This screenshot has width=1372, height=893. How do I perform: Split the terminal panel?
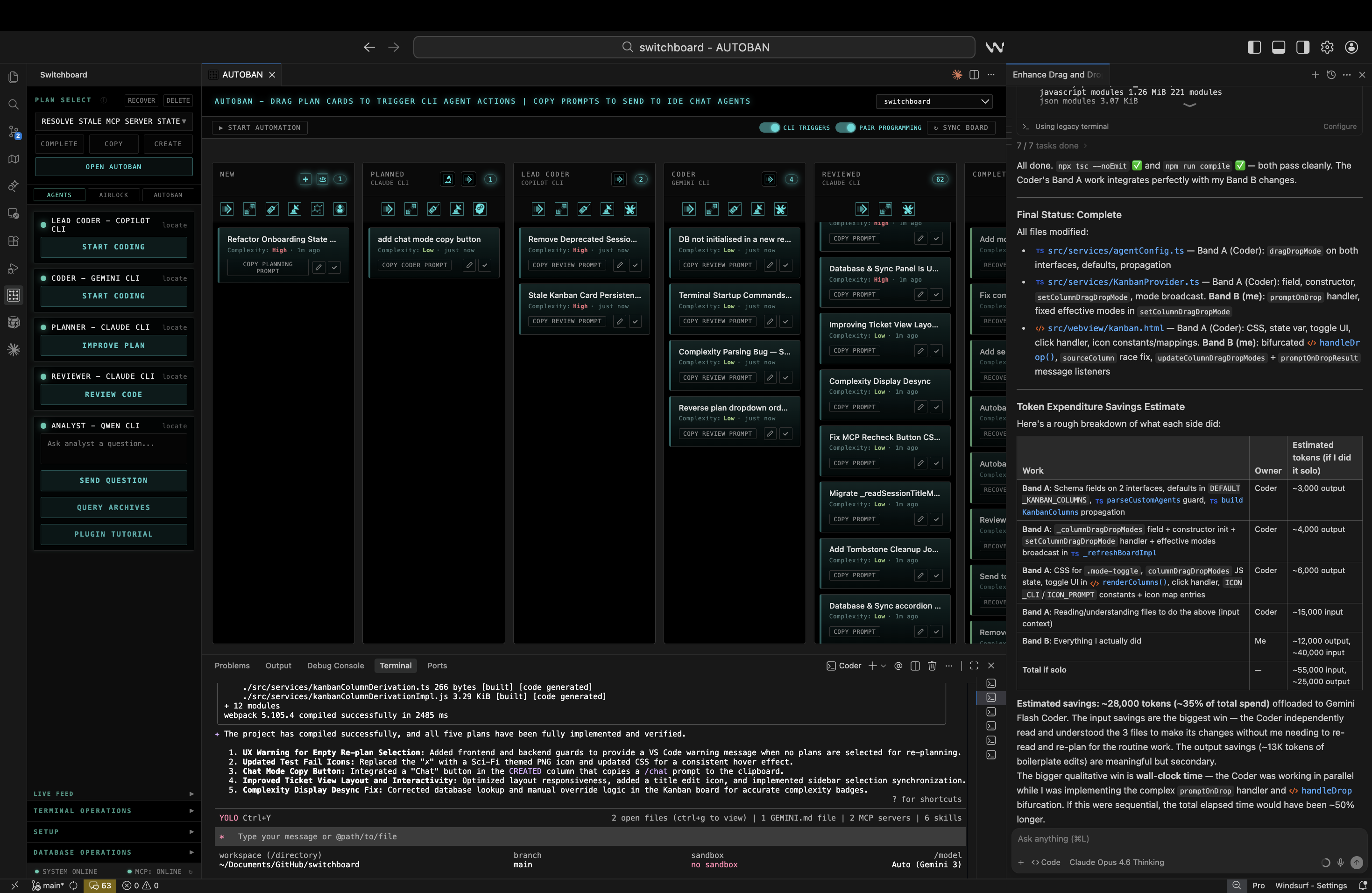tap(915, 666)
